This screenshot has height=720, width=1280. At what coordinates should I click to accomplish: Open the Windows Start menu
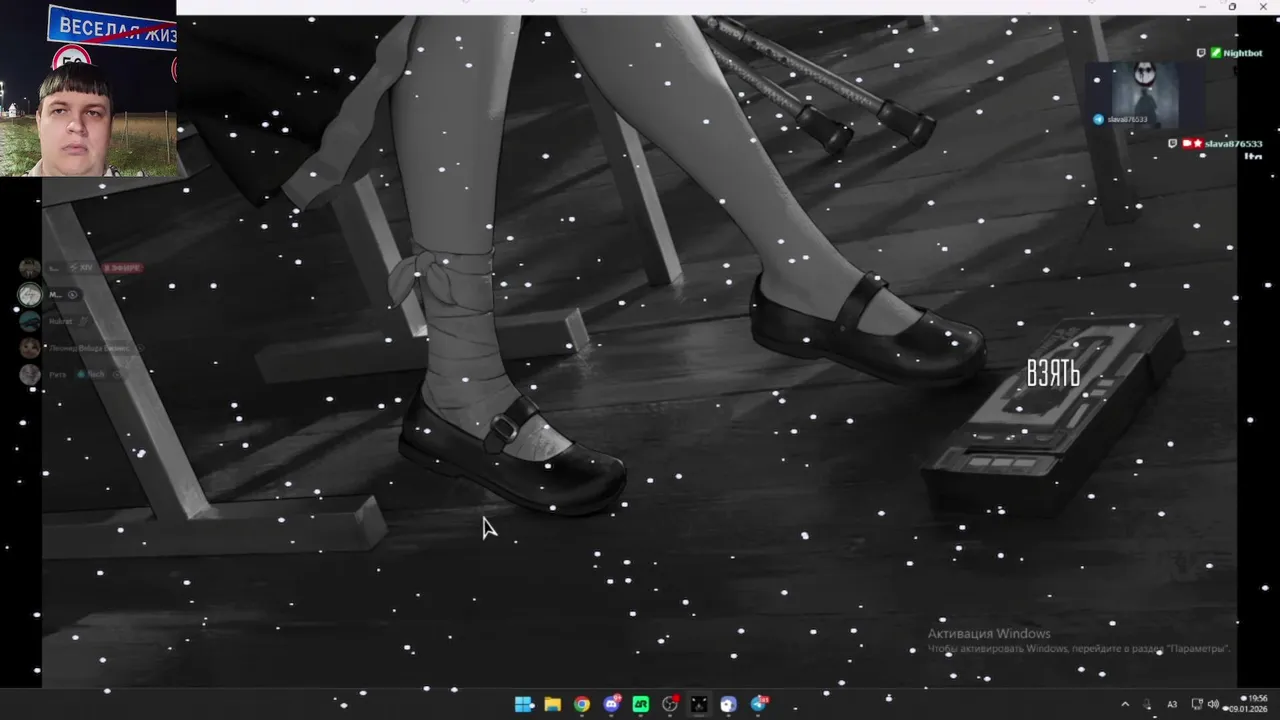click(524, 704)
